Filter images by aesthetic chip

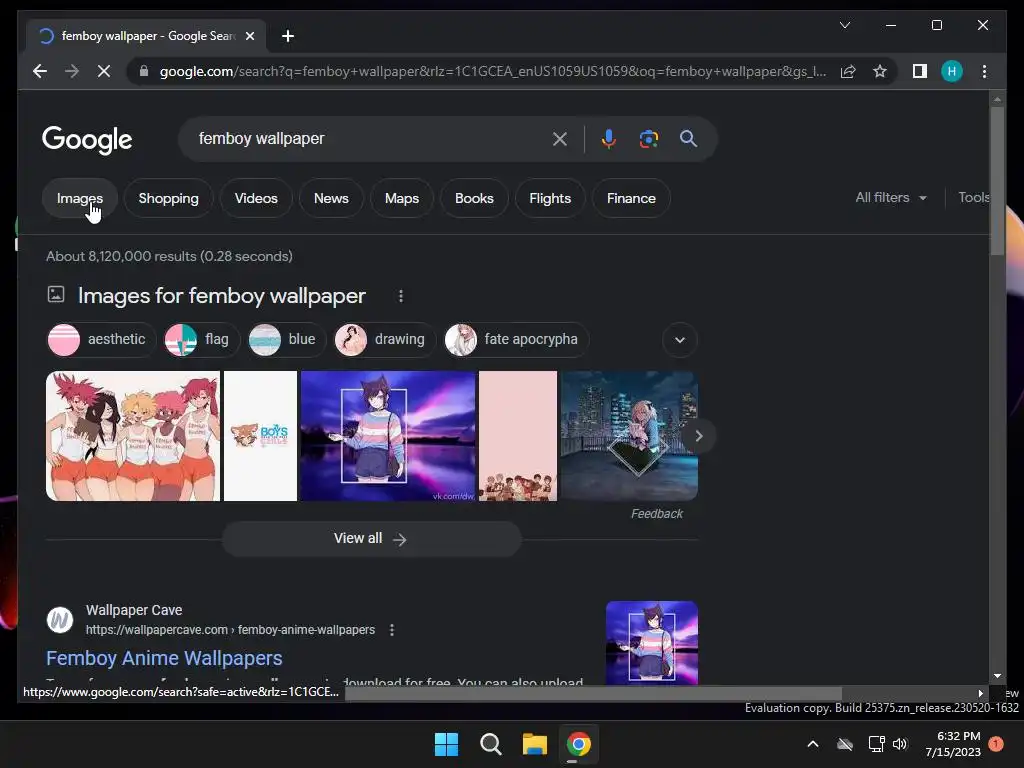[x=101, y=340]
